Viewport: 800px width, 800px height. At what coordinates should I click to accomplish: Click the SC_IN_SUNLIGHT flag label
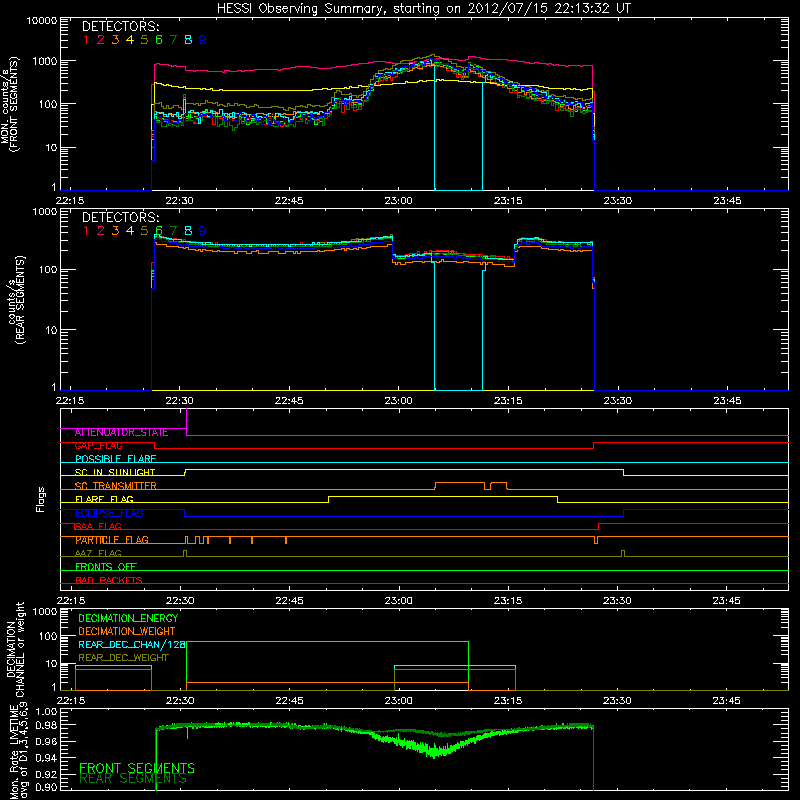point(115,472)
